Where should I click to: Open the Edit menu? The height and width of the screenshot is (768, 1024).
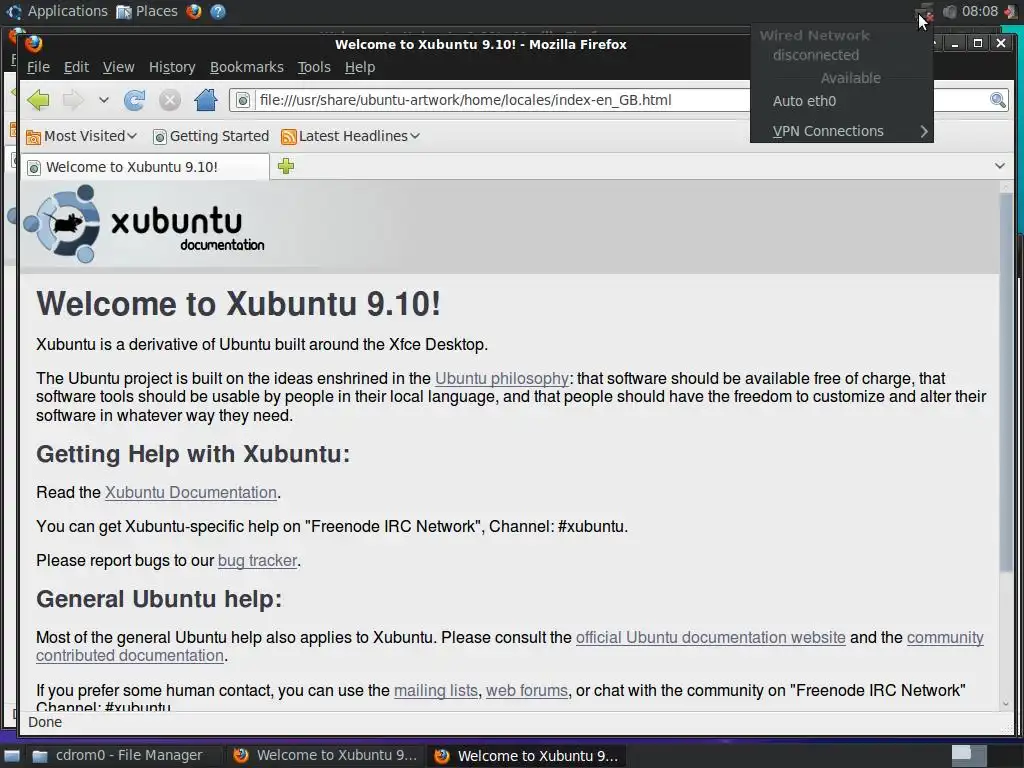(76, 67)
